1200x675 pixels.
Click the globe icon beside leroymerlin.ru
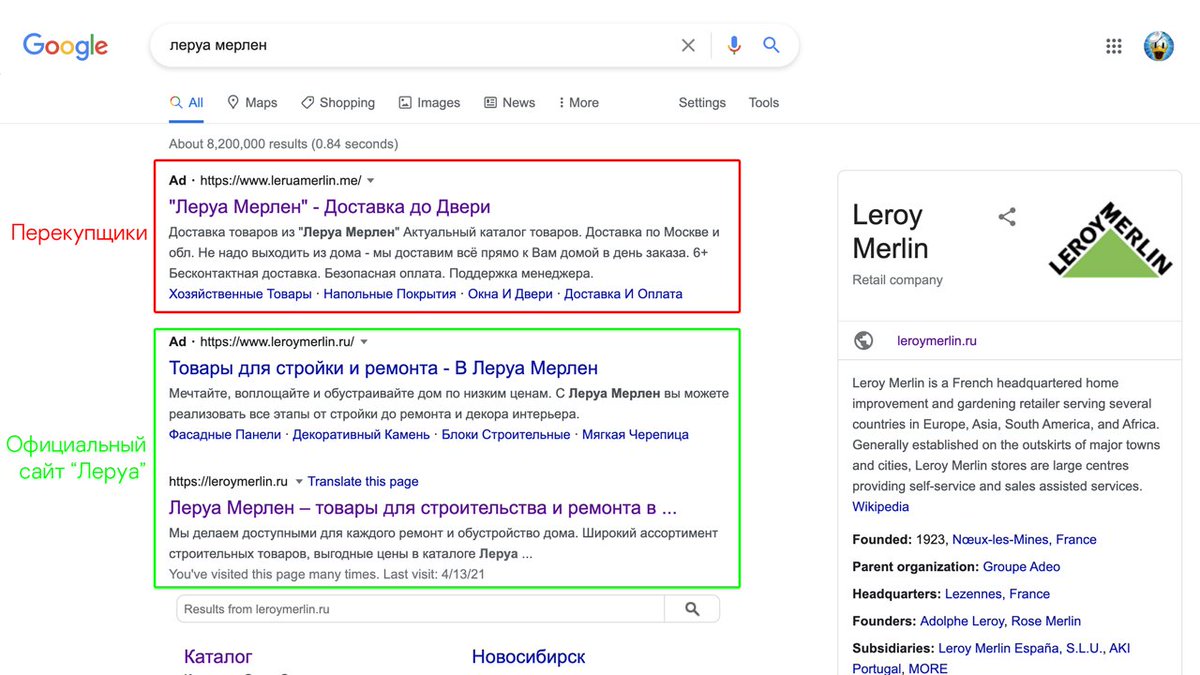(x=864, y=341)
